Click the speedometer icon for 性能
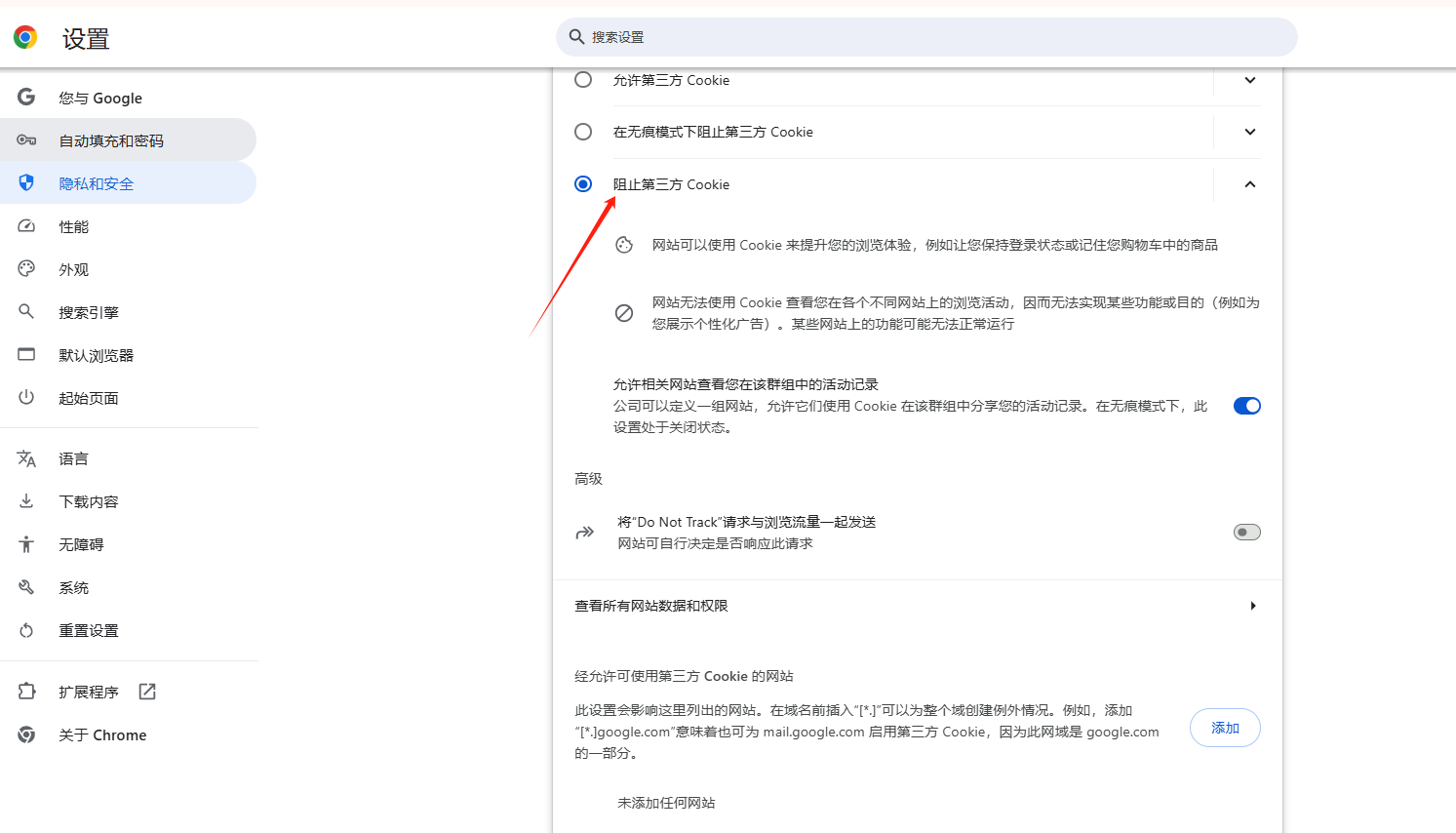 pos(26,226)
